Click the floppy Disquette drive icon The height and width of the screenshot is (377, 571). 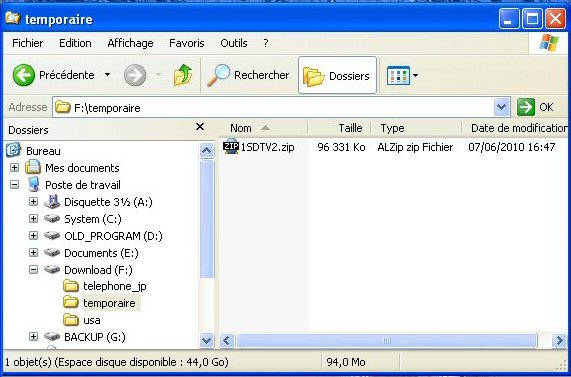52,201
